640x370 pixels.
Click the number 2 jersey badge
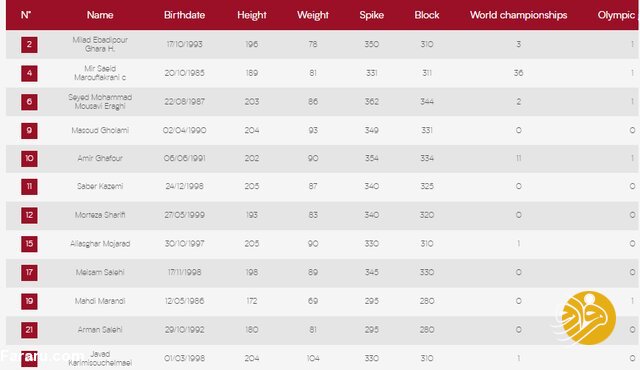pos(29,44)
